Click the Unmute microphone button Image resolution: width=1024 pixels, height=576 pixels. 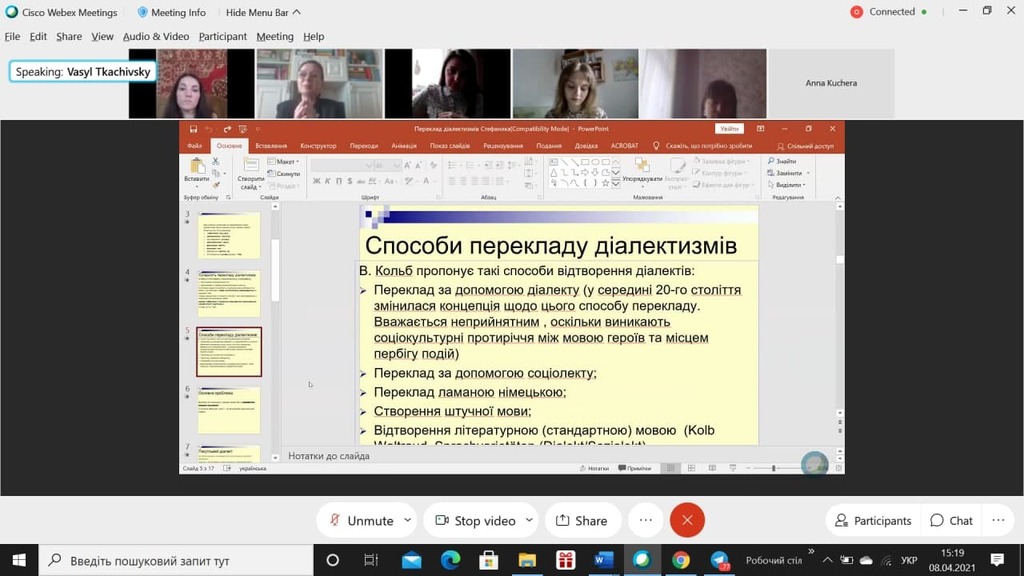pos(360,520)
